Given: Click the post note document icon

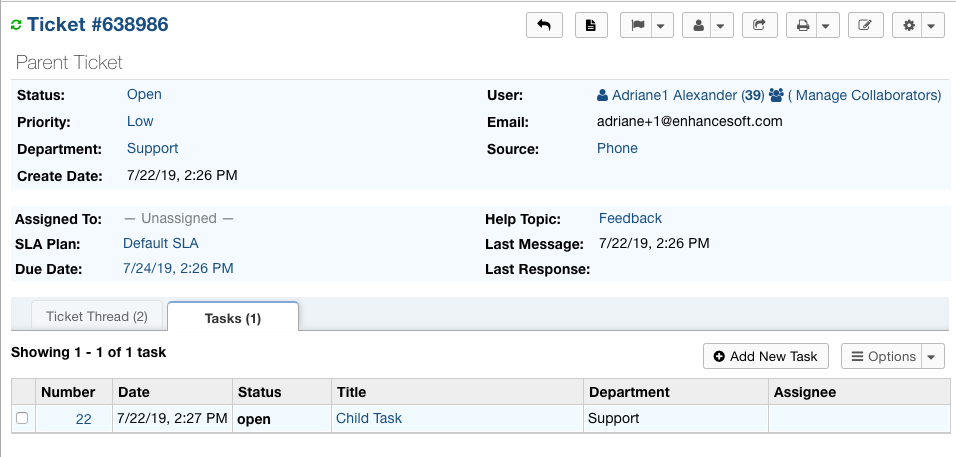Looking at the screenshot, I should click(591, 25).
